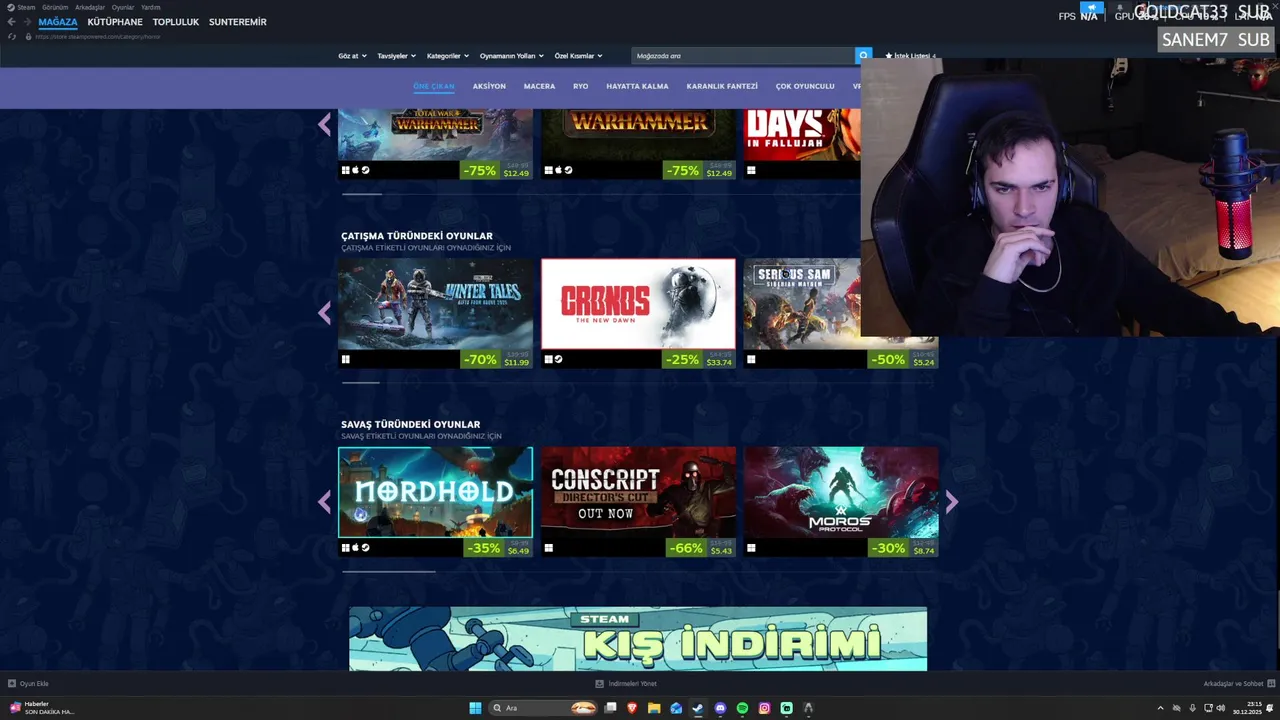Select the MACERA category tab
Viewport: 1280px width, 720px height.
(539, 86)
